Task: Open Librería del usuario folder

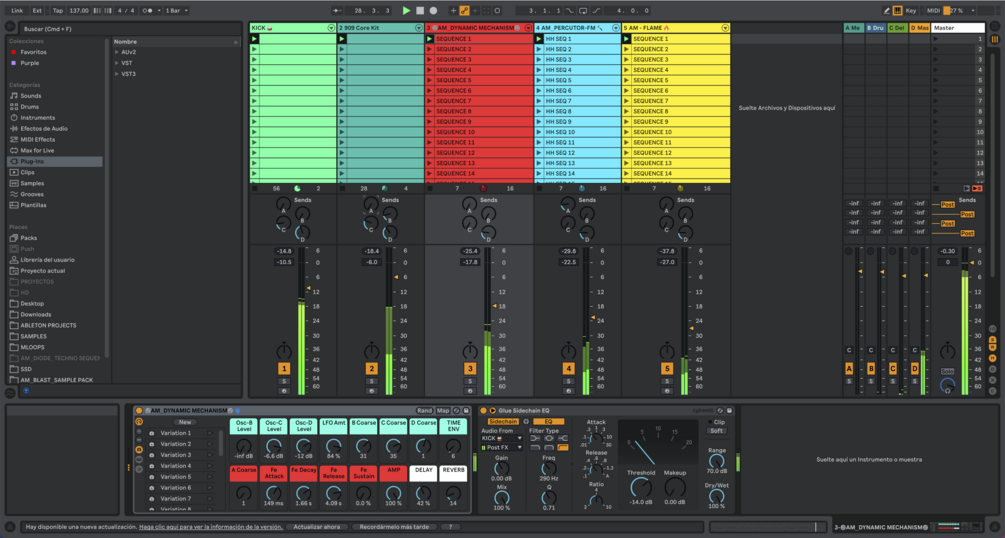Action: point(47,260)
